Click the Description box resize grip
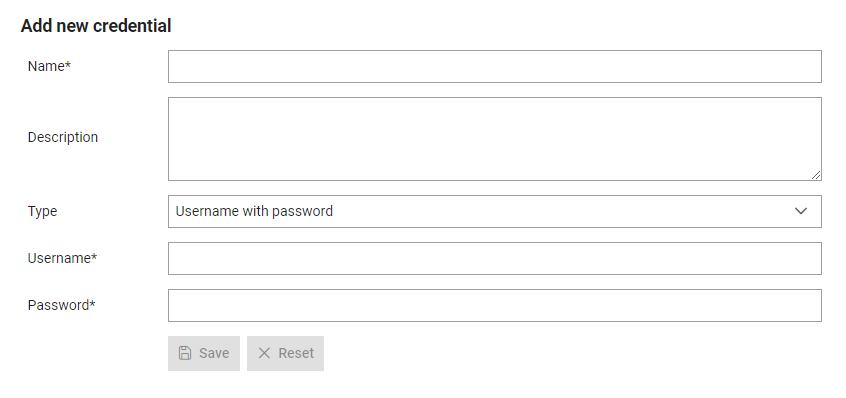Screen dimensions: 846x398 (816, 175)
